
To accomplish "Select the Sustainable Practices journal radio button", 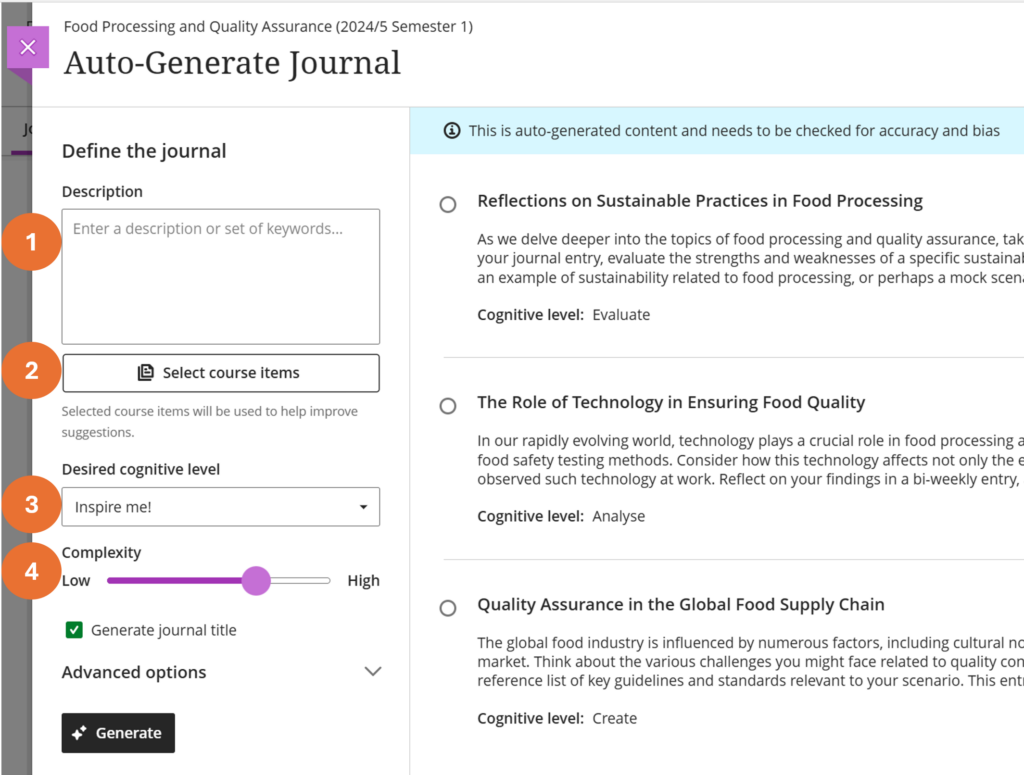I will (x=448, y=204).
